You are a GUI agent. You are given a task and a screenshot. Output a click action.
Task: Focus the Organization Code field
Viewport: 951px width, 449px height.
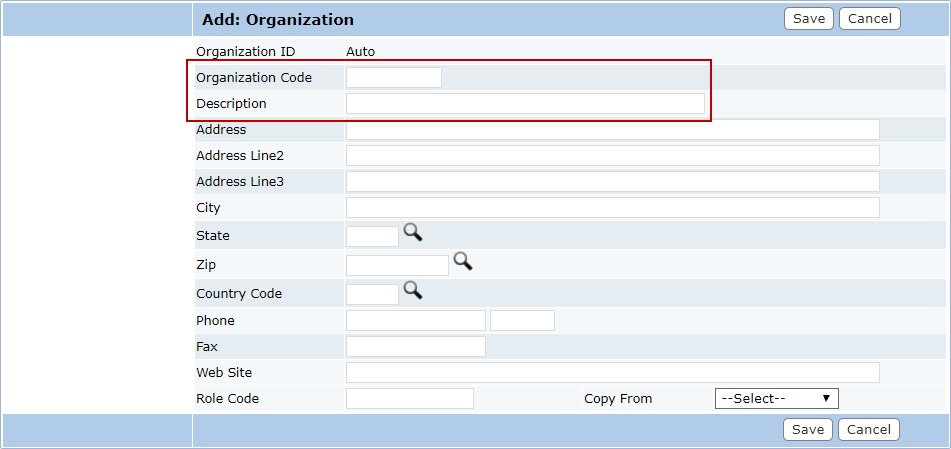pyautogui.click(x=394, y=78)
